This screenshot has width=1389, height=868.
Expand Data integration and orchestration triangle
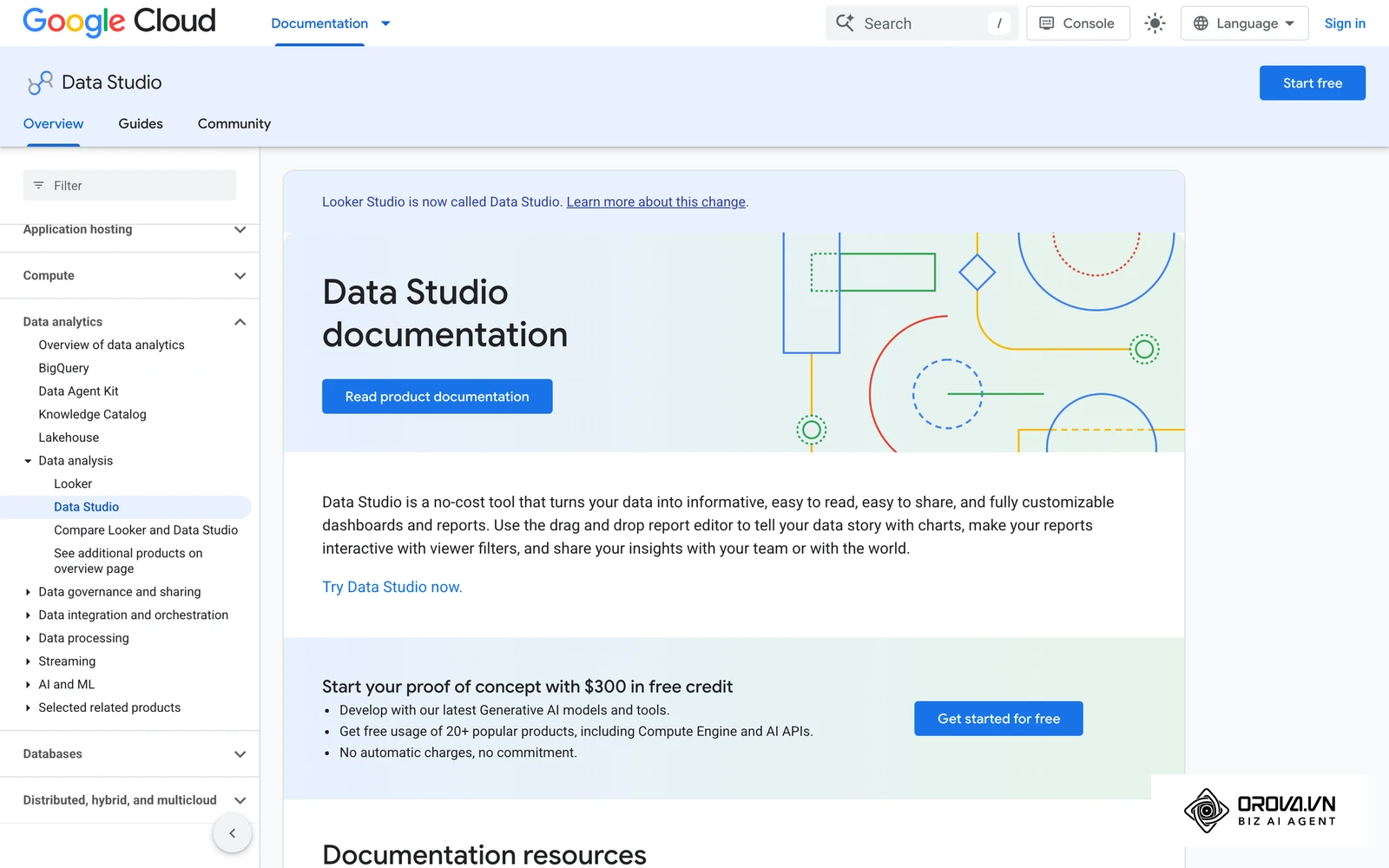point(28,615)
